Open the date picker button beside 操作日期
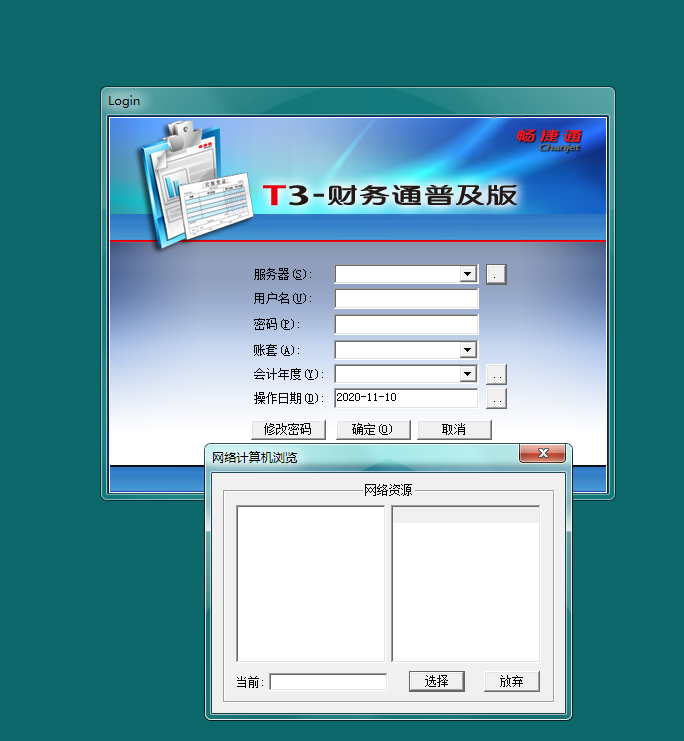 [496, 398]
